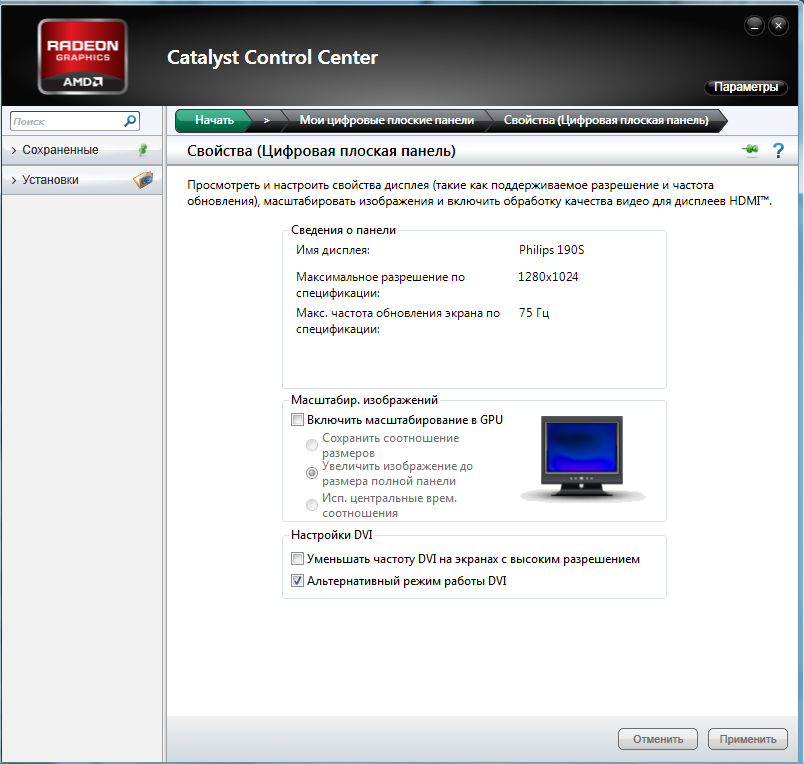
Task: Toggle Уменьшать частоту DVI checkbox
Action: click(297, 558)
